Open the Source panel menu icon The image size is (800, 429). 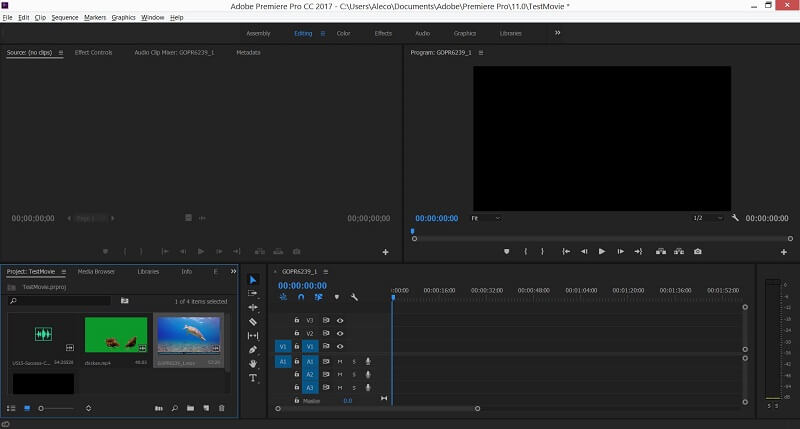point(61,53)
